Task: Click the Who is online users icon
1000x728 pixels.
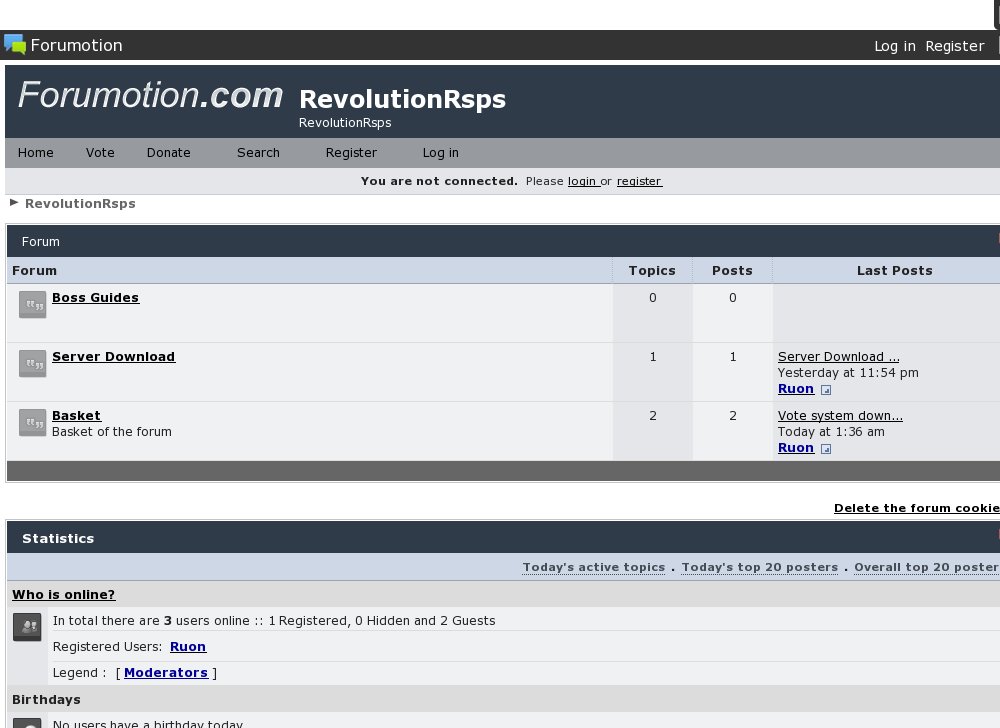Action: [x=27, y=627]
